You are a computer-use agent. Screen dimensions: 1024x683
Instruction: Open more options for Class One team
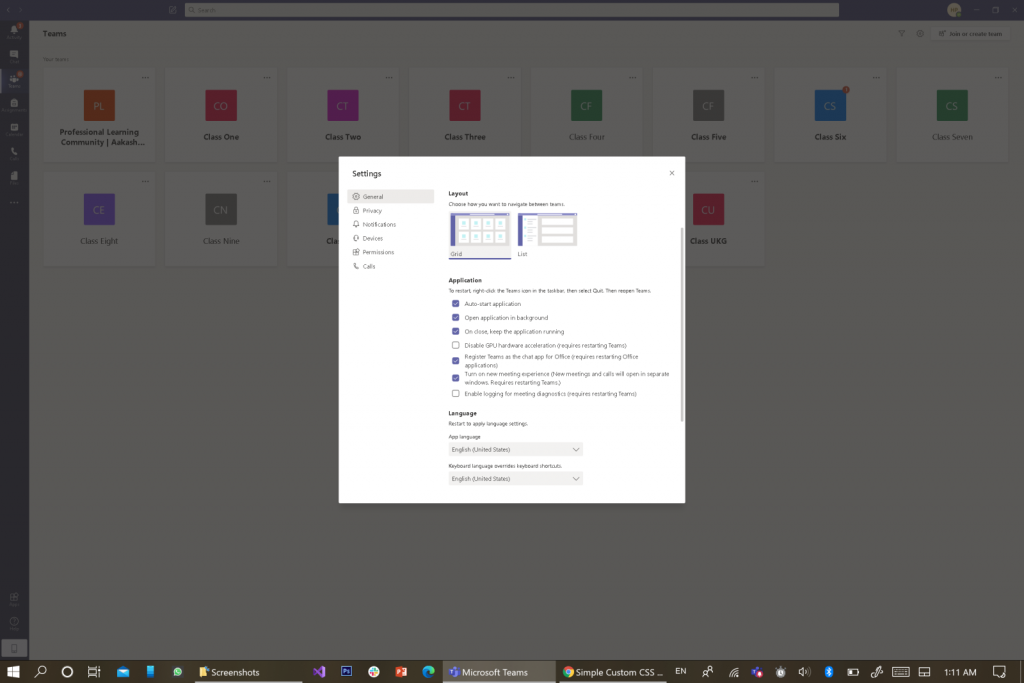point(267,77)
